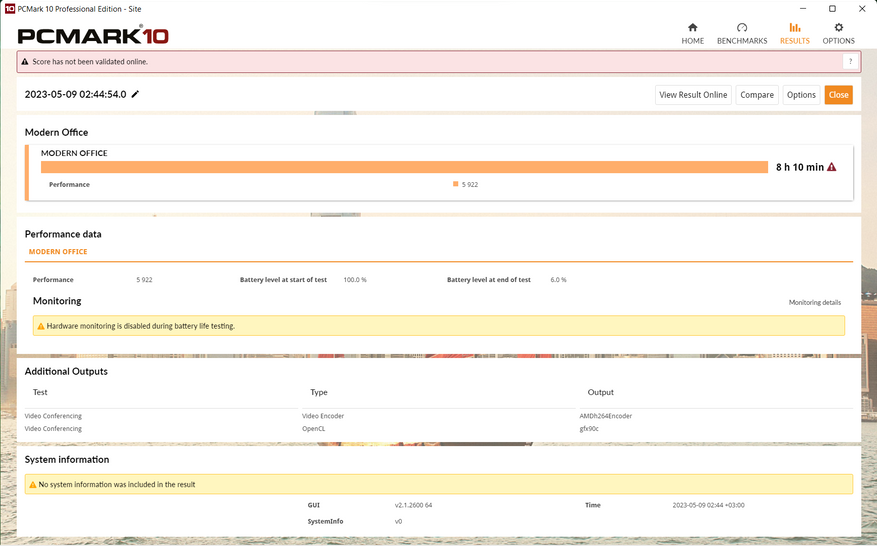Image resolution: width=877 pixels, height=546 pixels.
Task: Click the Test column header
Action: coord(40,392)
